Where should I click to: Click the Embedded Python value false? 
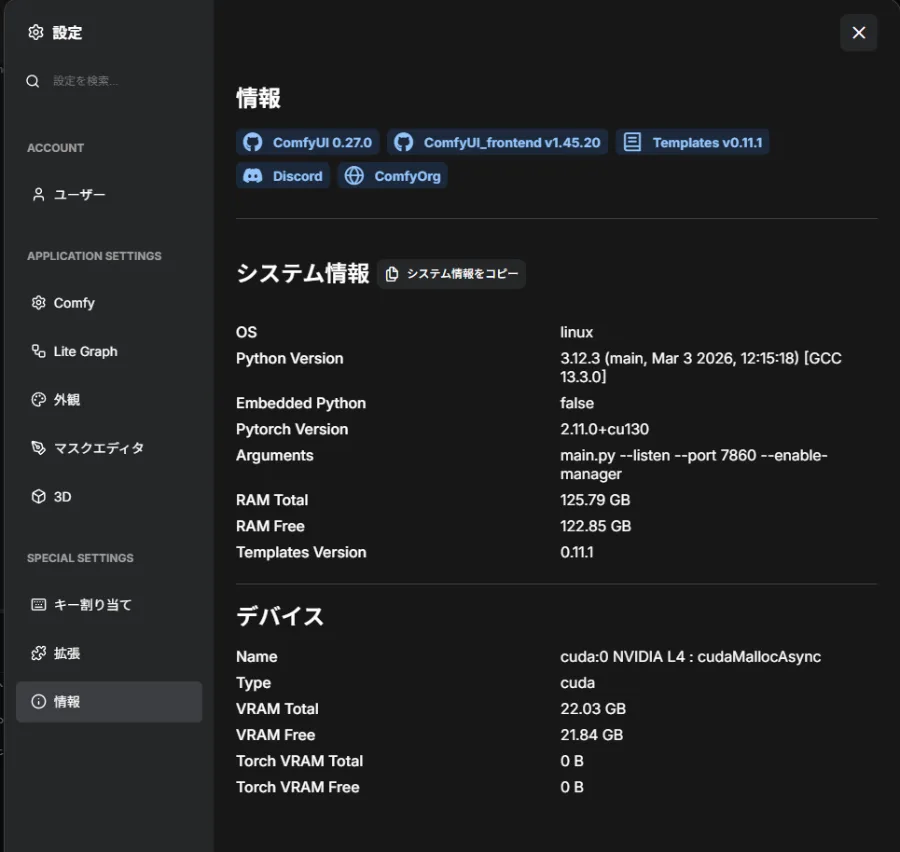click(577, 403)
